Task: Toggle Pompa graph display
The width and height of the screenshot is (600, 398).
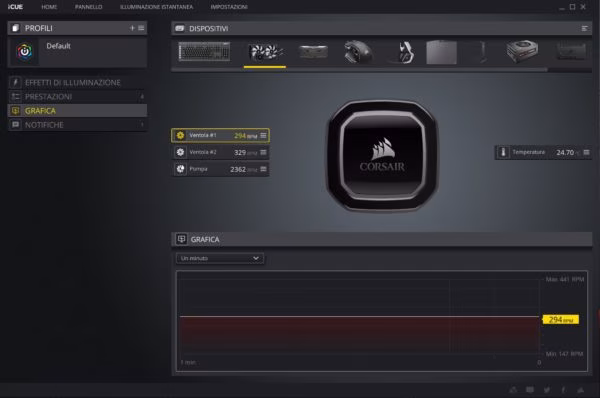Action: click(x=180, y=169)
